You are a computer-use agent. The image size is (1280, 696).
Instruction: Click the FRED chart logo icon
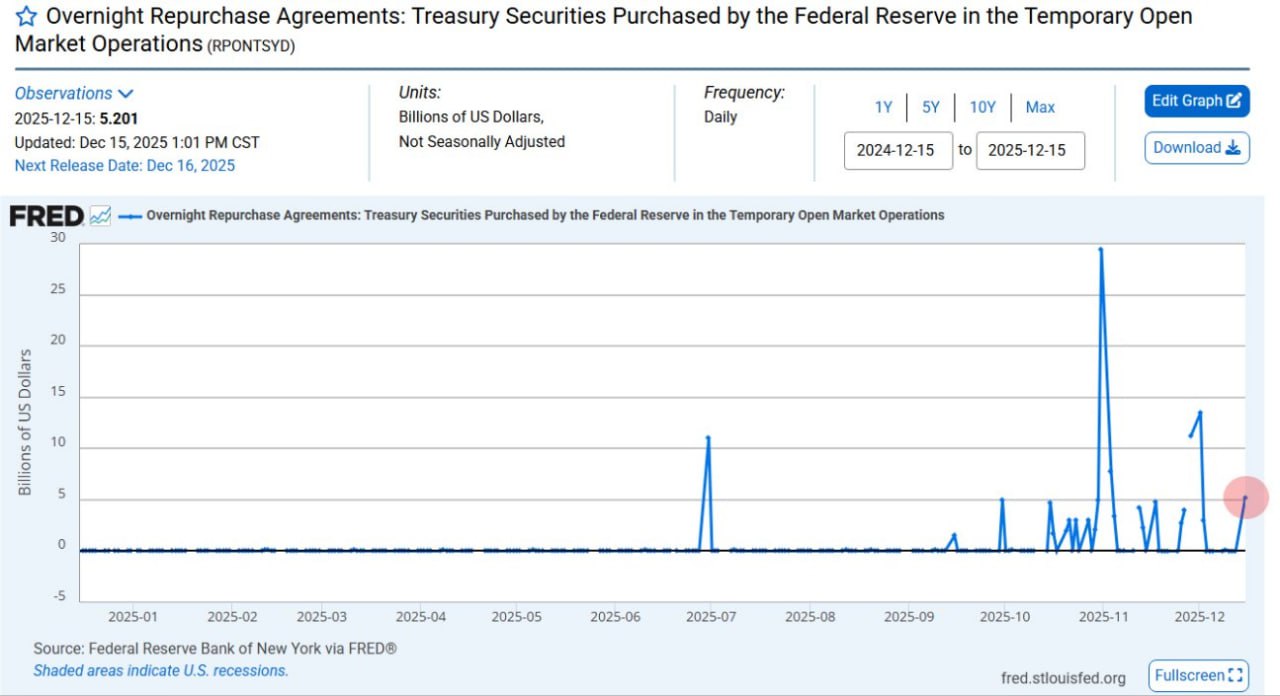pyautogui.click(x=100, y=215)
